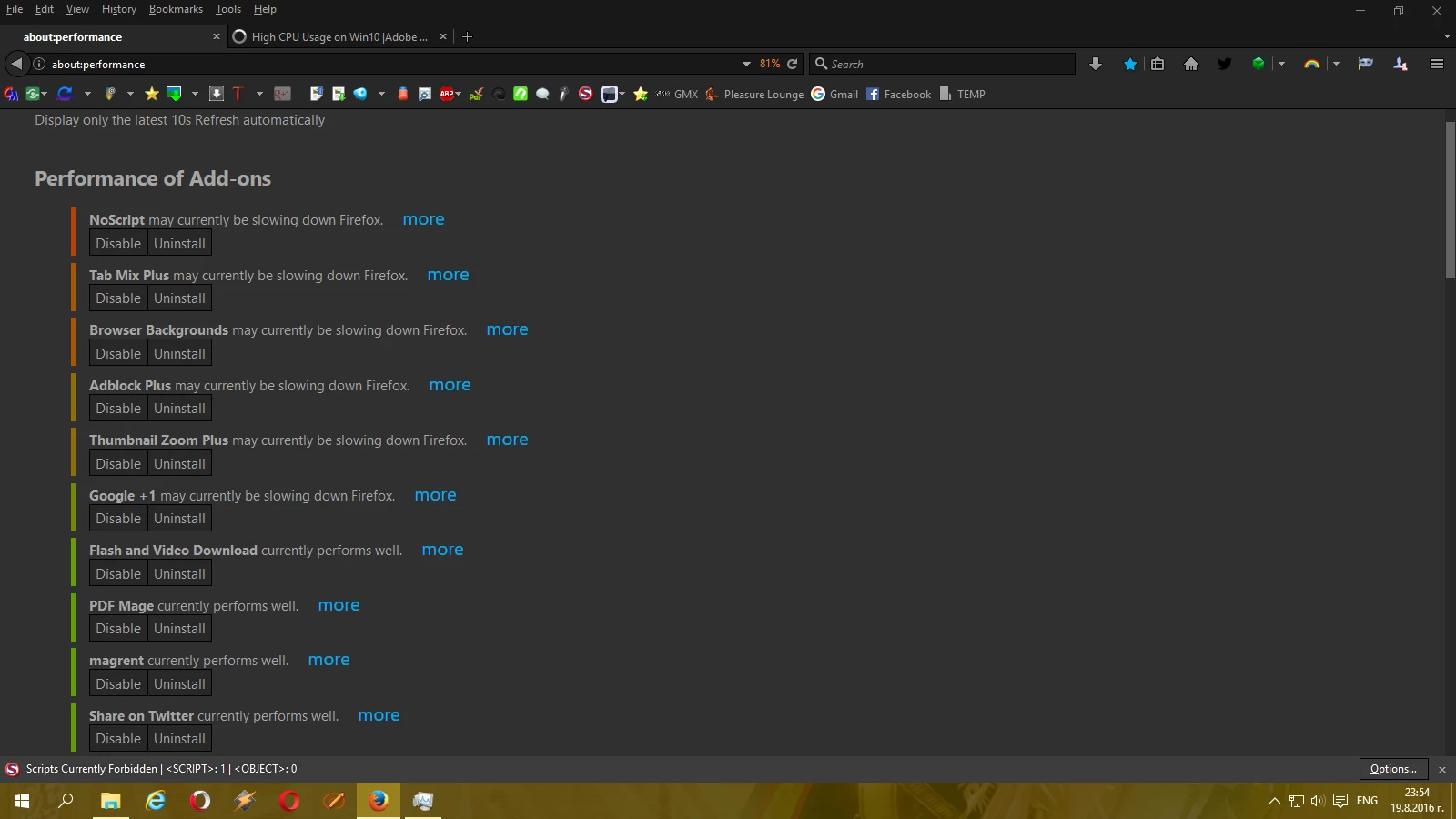Open URL bar history dropdown arrow
Image resolution: width=1456 pixels, height=819 pixels.
(746, 64)
